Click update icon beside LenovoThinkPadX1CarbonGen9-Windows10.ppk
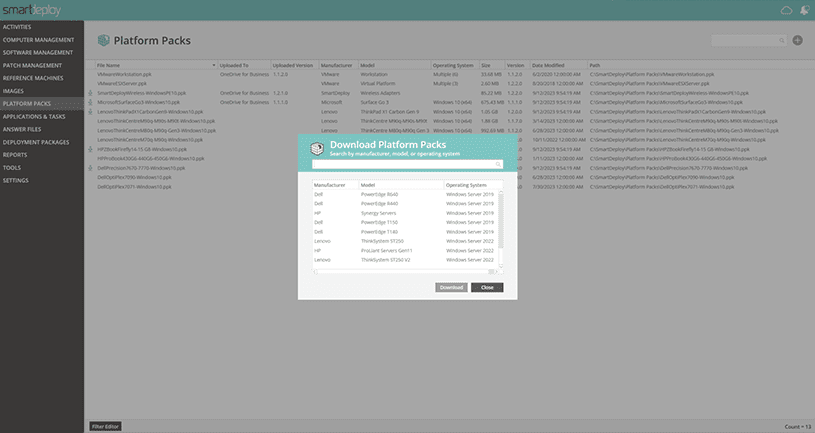 (90, 112)
